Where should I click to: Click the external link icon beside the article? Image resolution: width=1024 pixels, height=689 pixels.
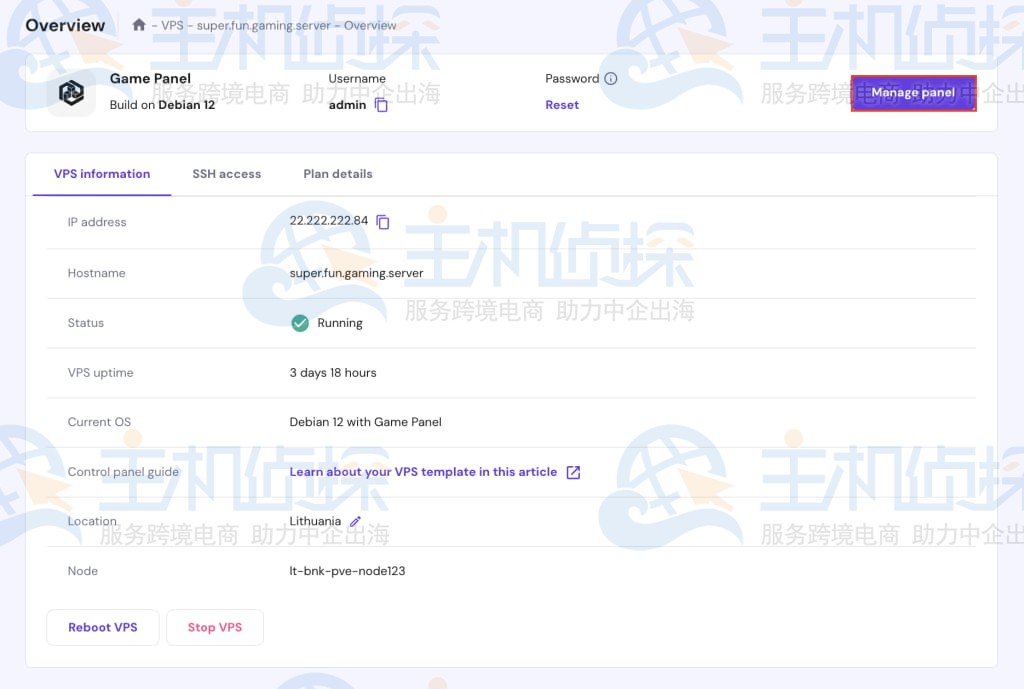coord(572,472)
